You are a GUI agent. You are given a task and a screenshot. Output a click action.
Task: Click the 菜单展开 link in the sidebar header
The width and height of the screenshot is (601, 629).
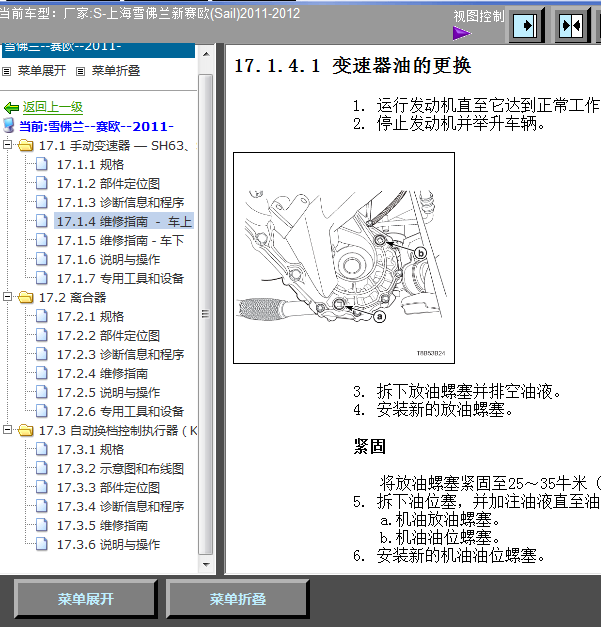tap(42, 71)
